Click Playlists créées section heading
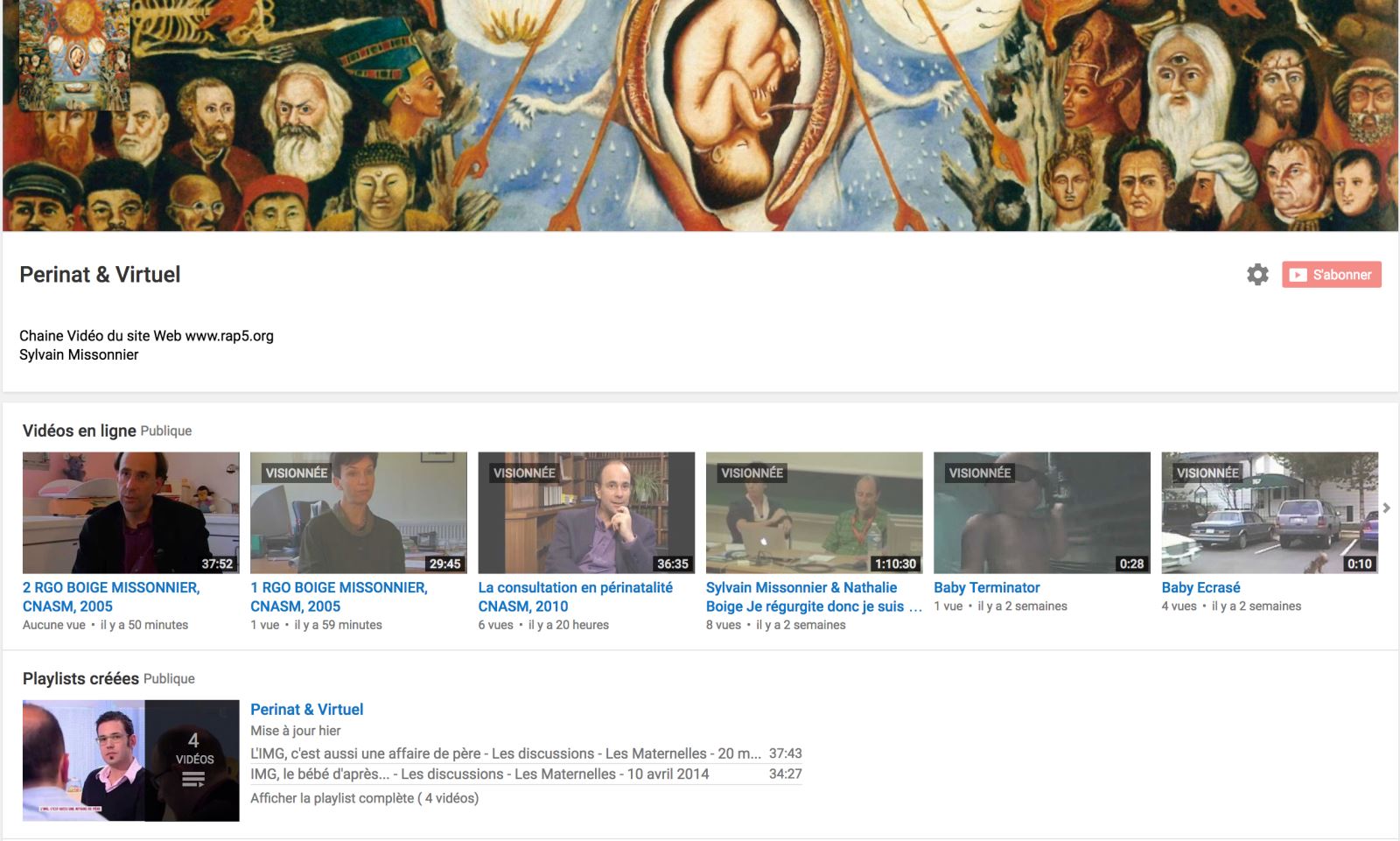The width and height of the screenshot is (1400, 841). pyautogui.click(x=80, y=678)
